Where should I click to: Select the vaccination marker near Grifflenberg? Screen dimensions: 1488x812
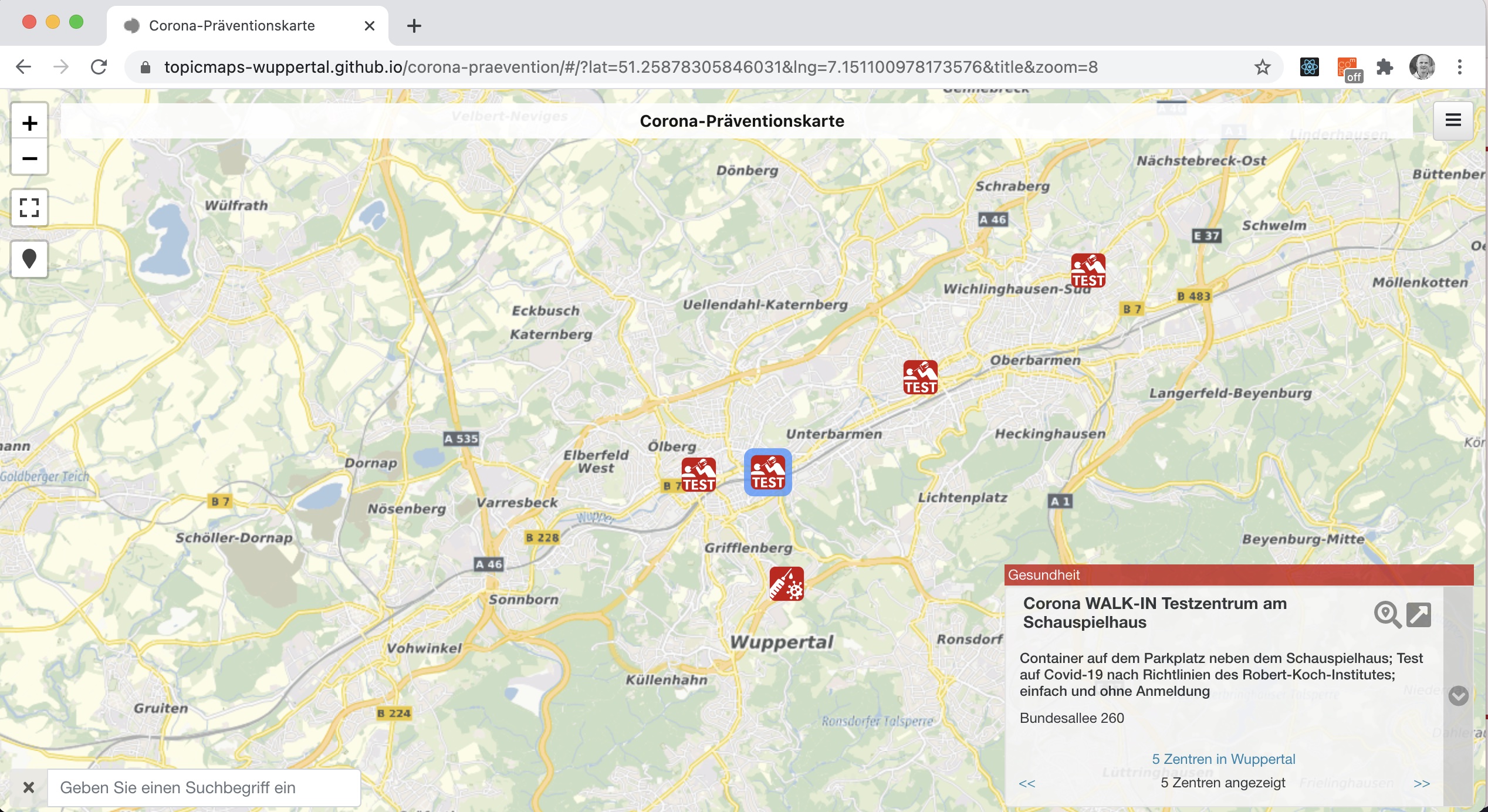tap(786, 584)
